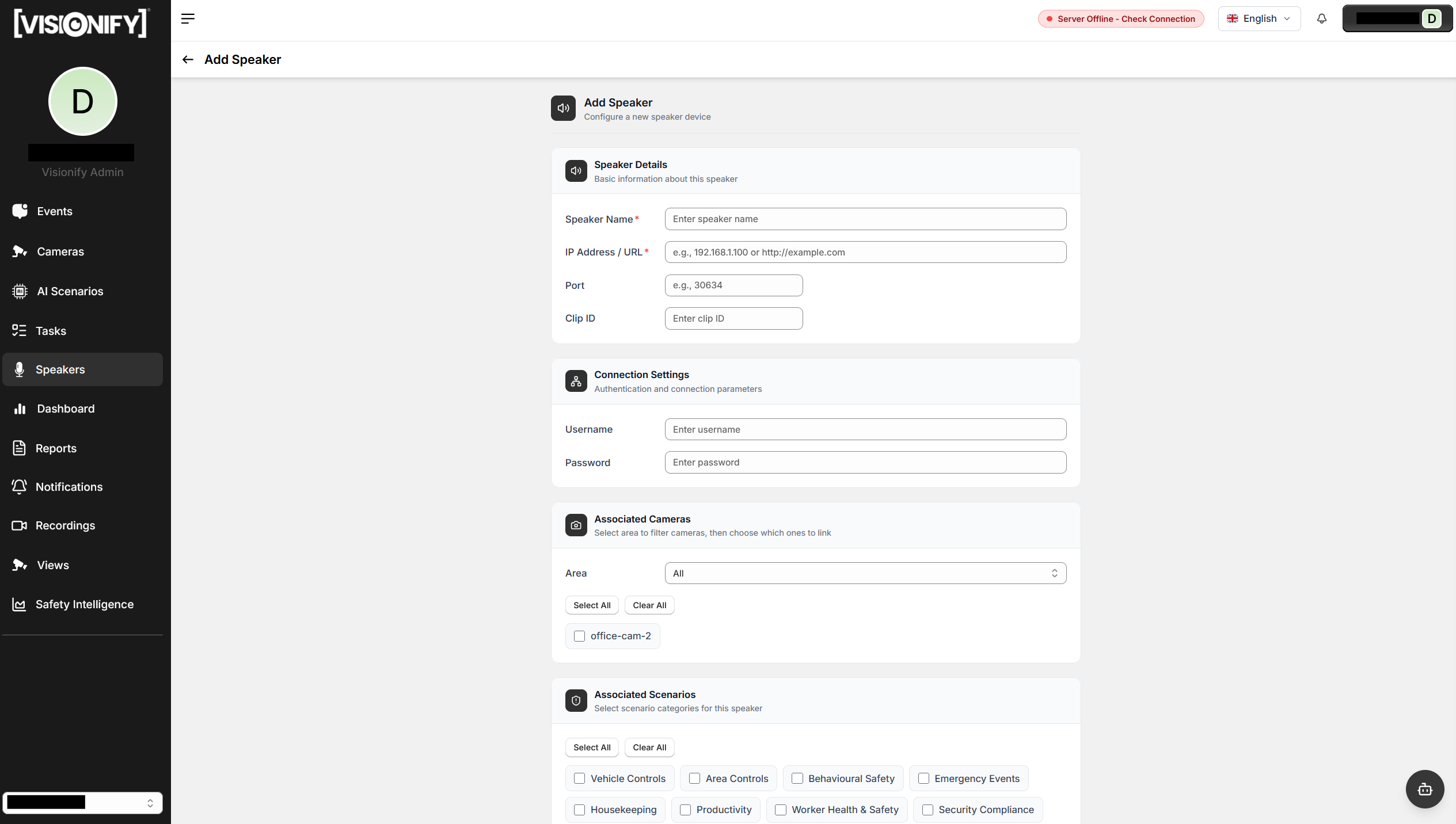
Task: Focus the Port input field
Action: coord(733,285)
